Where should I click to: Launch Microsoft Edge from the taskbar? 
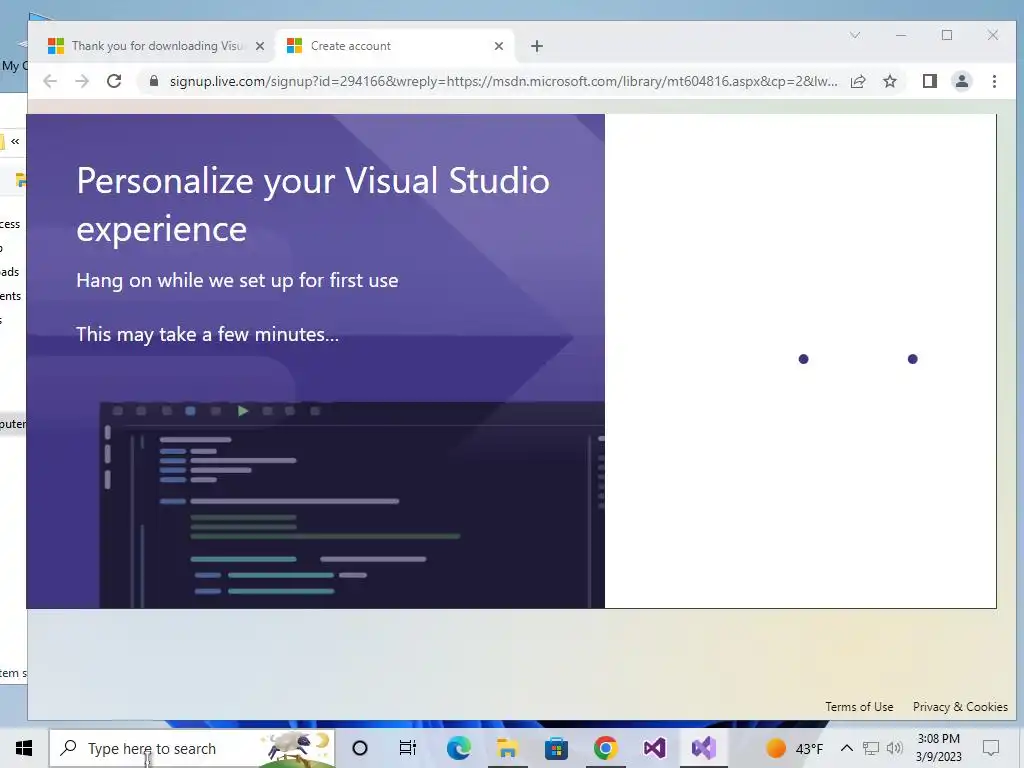[458, 748]
